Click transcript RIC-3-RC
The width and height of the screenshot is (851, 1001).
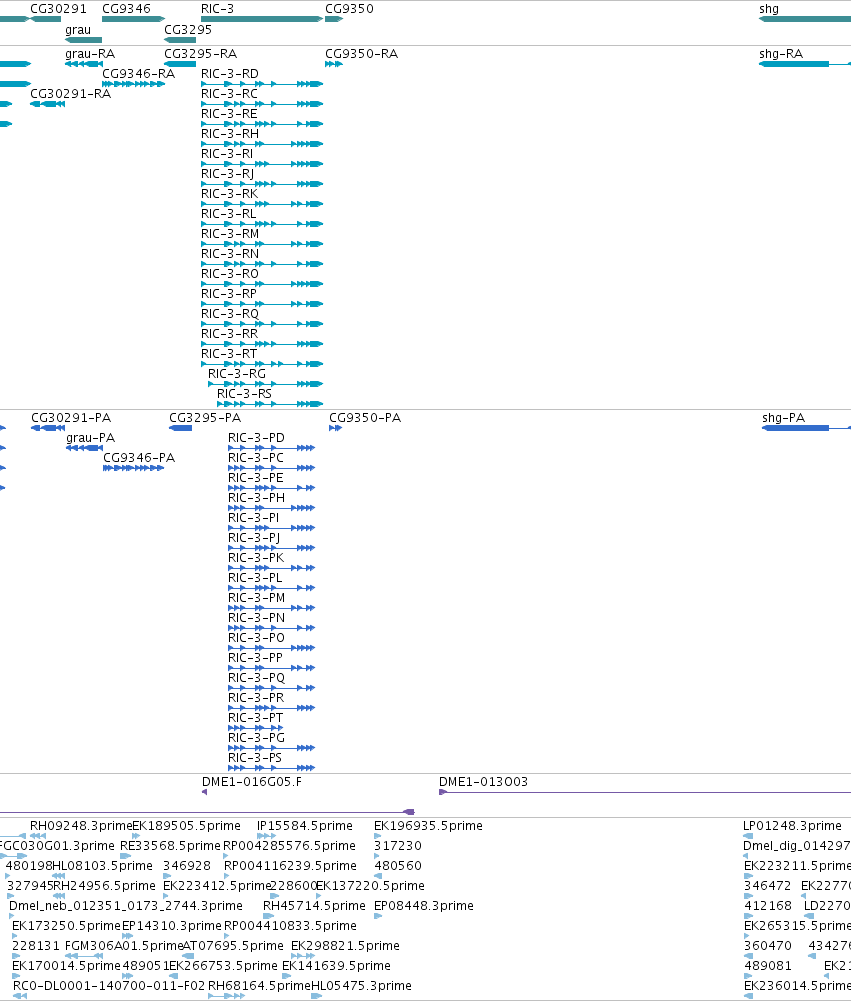pos(262,104)
